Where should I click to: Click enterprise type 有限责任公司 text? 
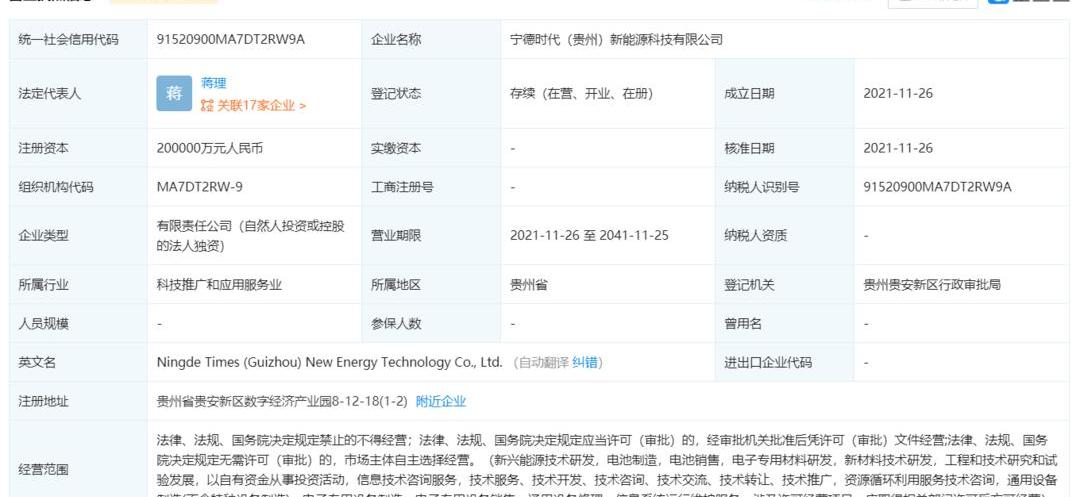pyautogui.click(x=251, y=235)
